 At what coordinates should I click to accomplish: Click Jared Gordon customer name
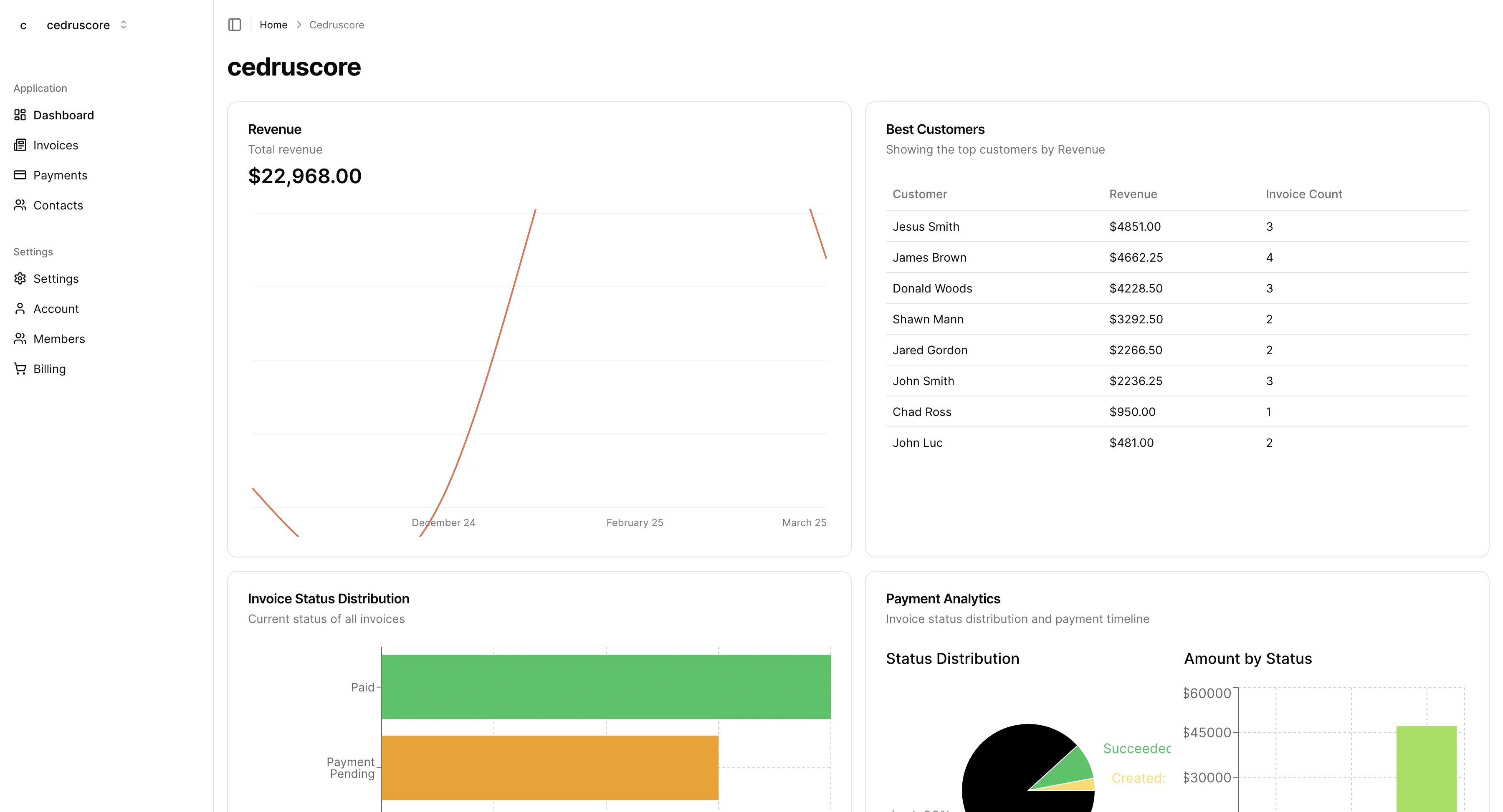(x=930, y=350)
